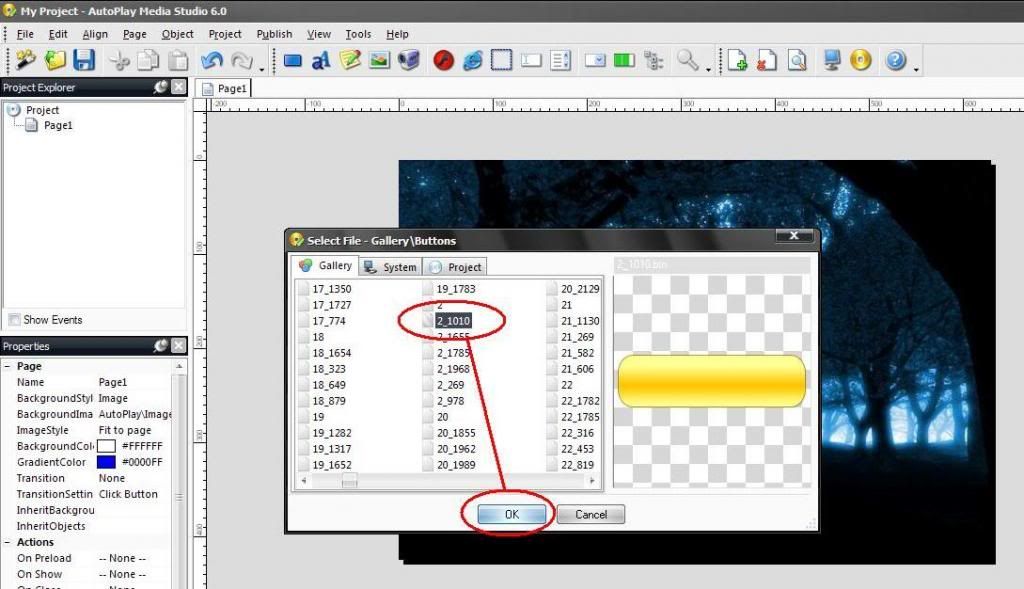Click the blue GradientColor swatch
This screenshot has height=589, width=1024.
106,462
